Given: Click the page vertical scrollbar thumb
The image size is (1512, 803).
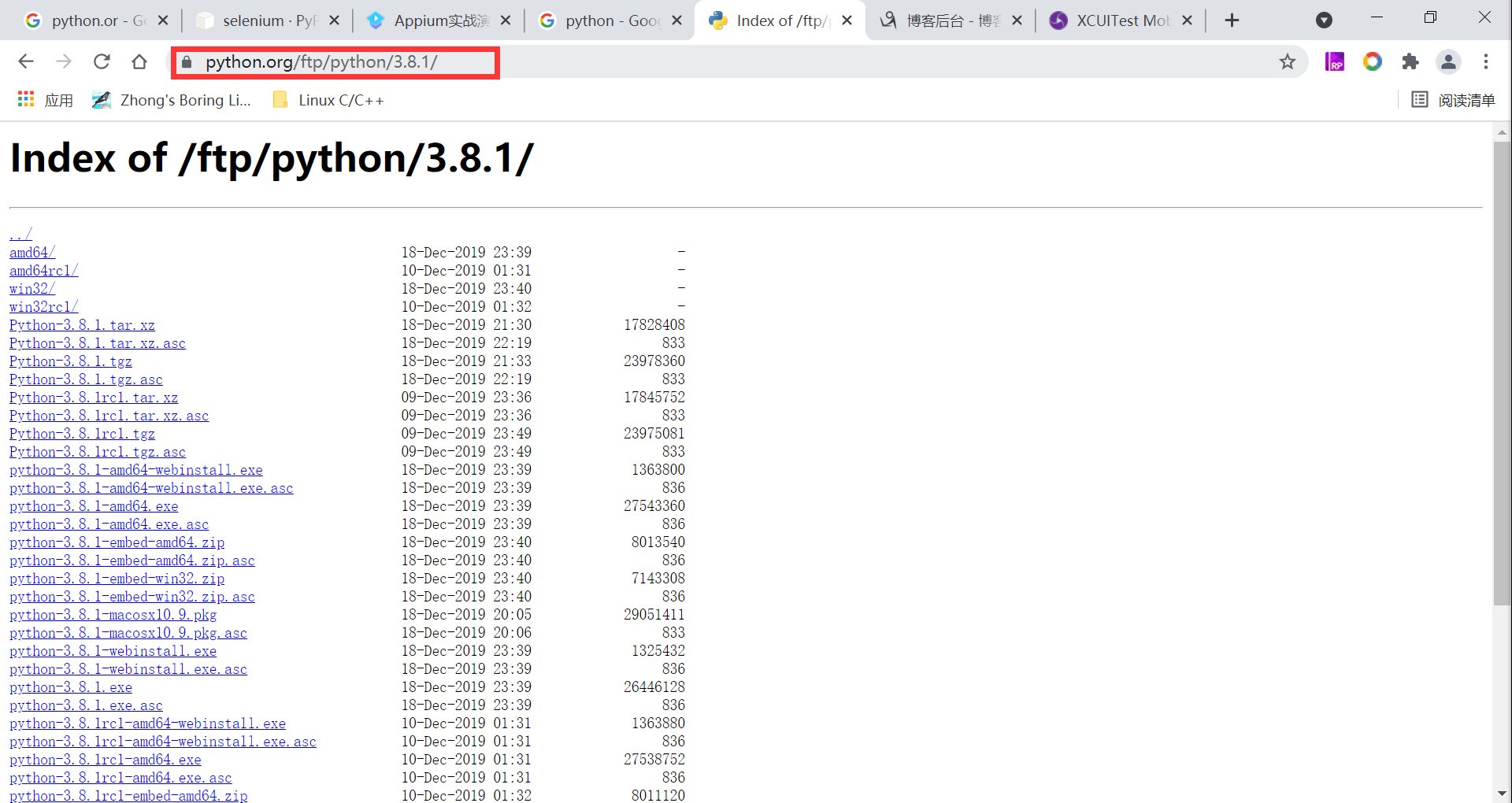Looking at the screenshot, I should coord(1502,374).
